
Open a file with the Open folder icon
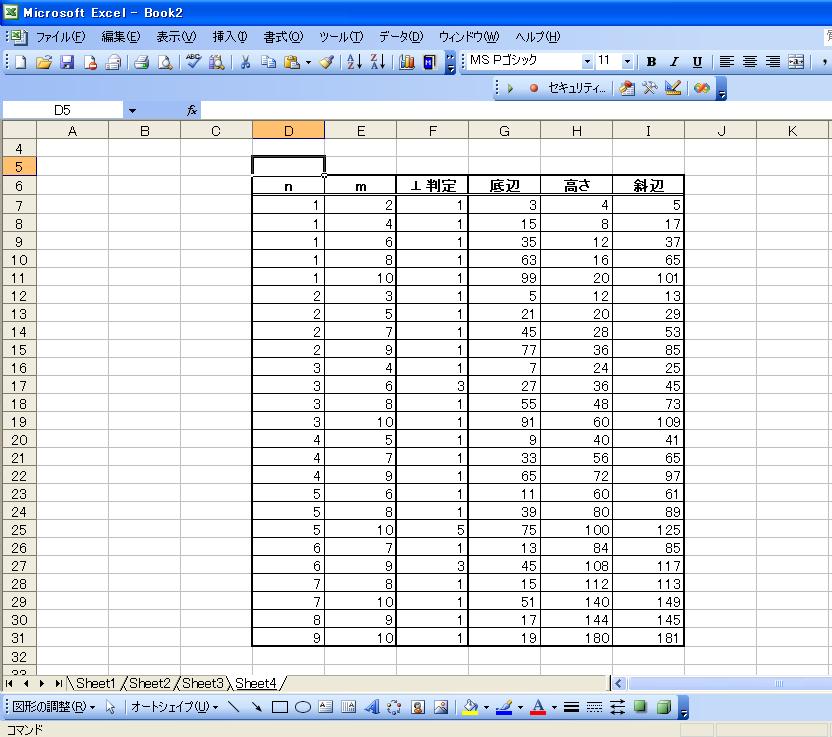click(44, 62)
